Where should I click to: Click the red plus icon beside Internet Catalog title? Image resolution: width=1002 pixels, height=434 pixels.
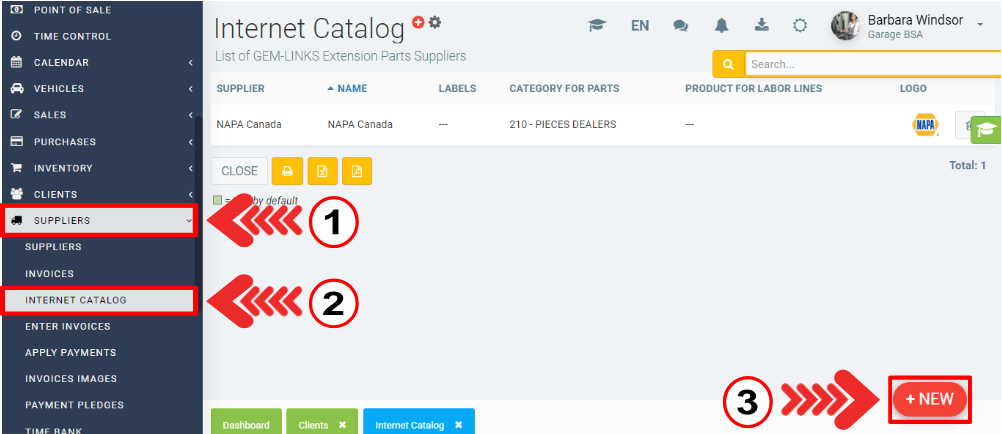418,21
